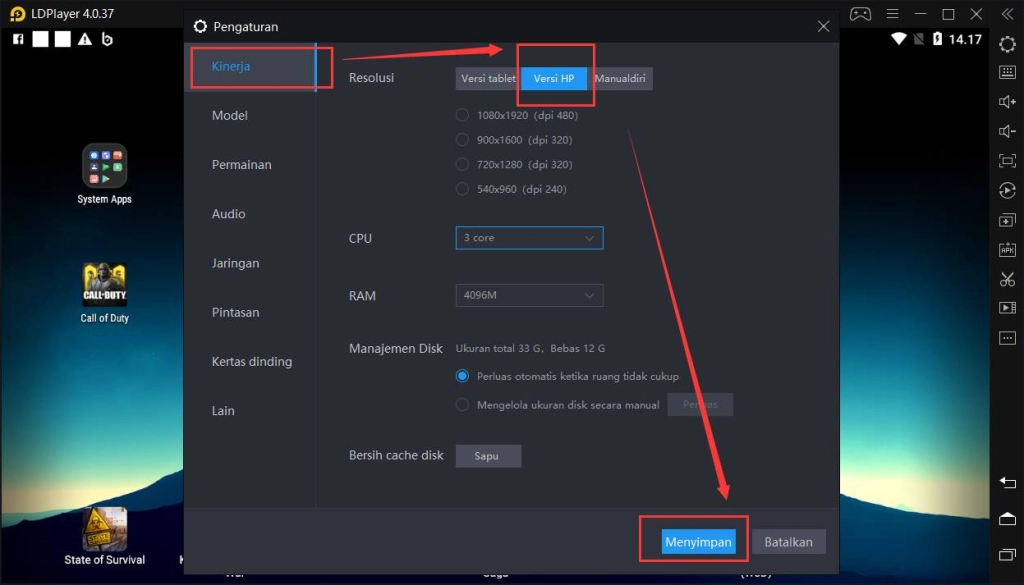Switch to Versi HP resolution tab
The image size is (1024, 585).
pos(554,78)
